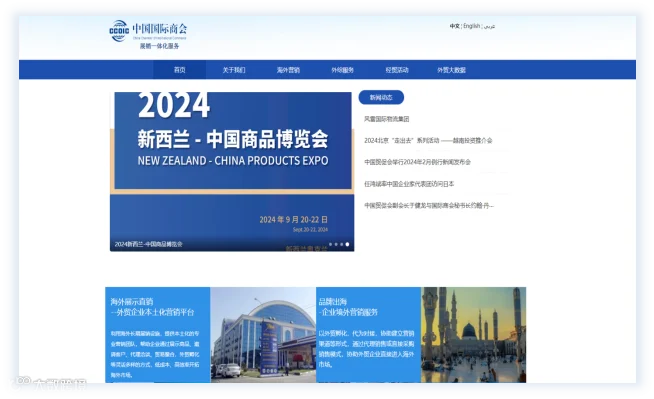
Task: Click the mosque photo thumbnail
Action: click(473, 334)
